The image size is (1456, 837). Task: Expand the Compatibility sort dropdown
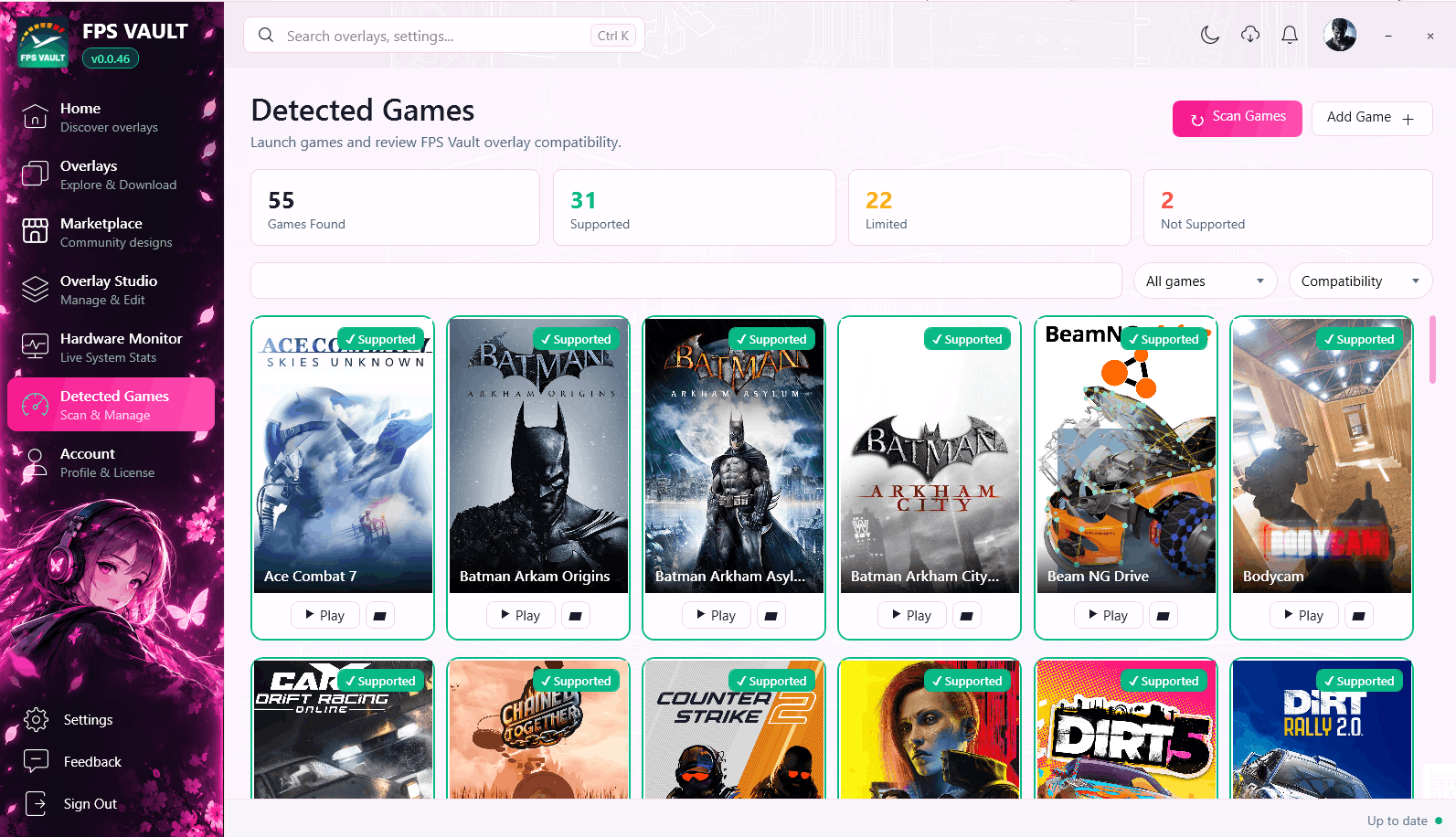coord(1360,281)
